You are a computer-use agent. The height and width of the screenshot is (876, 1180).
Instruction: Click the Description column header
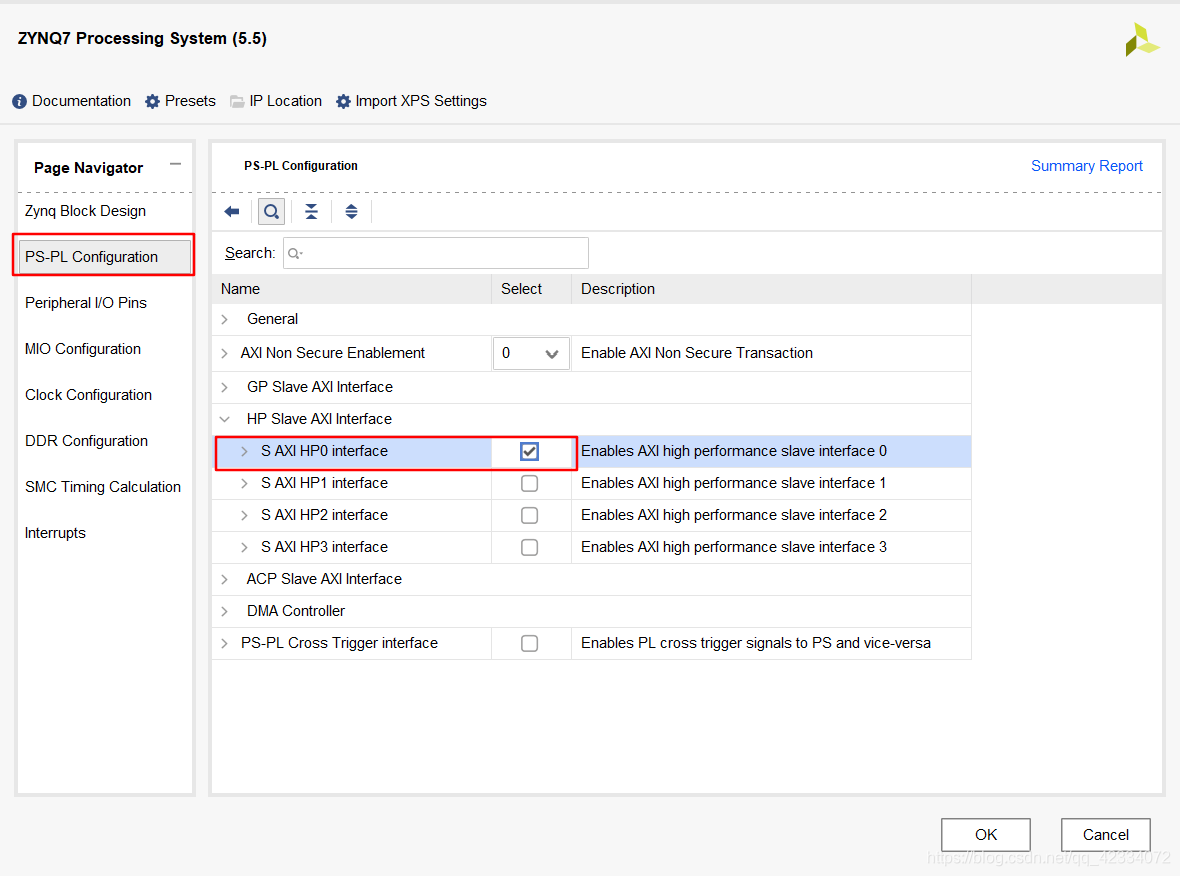tap(771, 289)
